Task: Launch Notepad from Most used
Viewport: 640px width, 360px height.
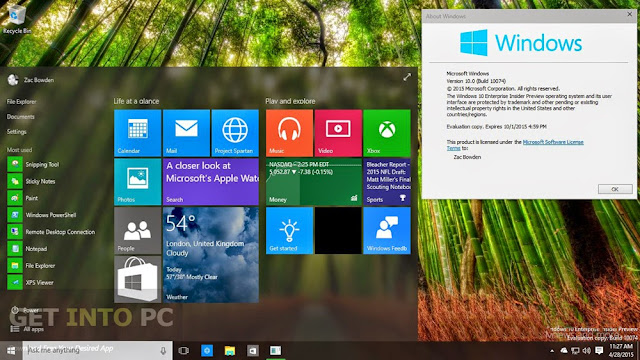Action: point(27,249)
